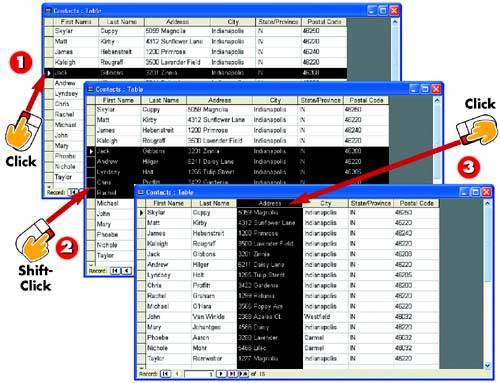Click scroll up arrow in front window
The image size is (500, 383).
click(x=488, y=203)
